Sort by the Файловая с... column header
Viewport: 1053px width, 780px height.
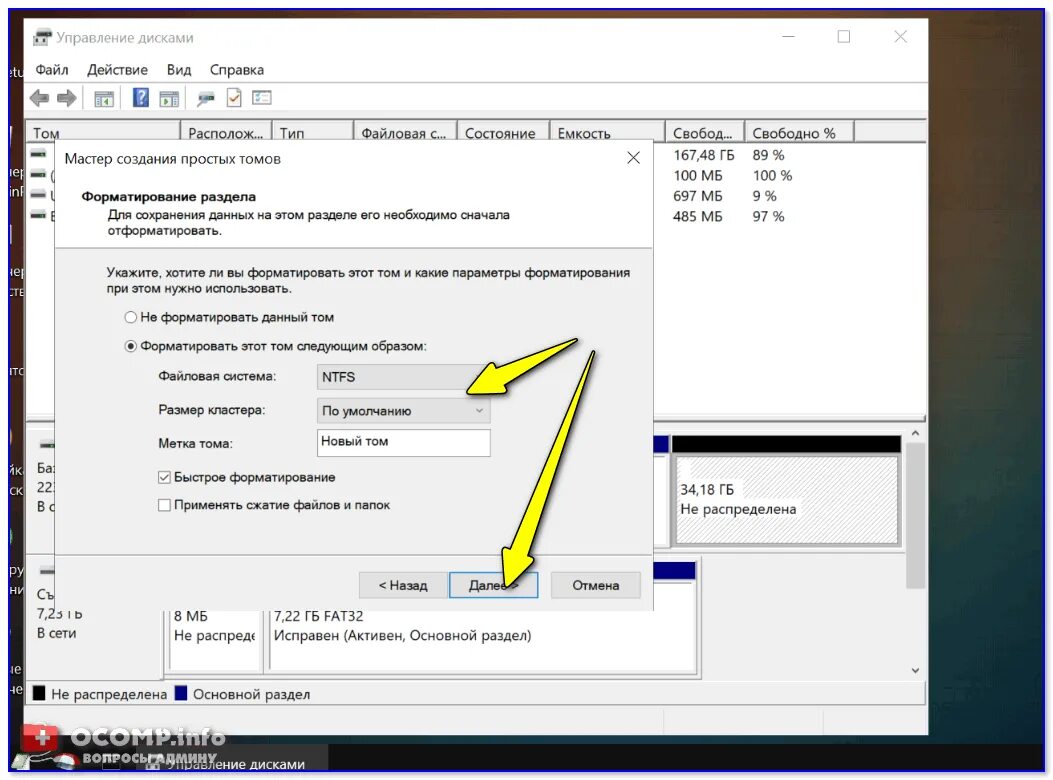click(x=405, y=132)
